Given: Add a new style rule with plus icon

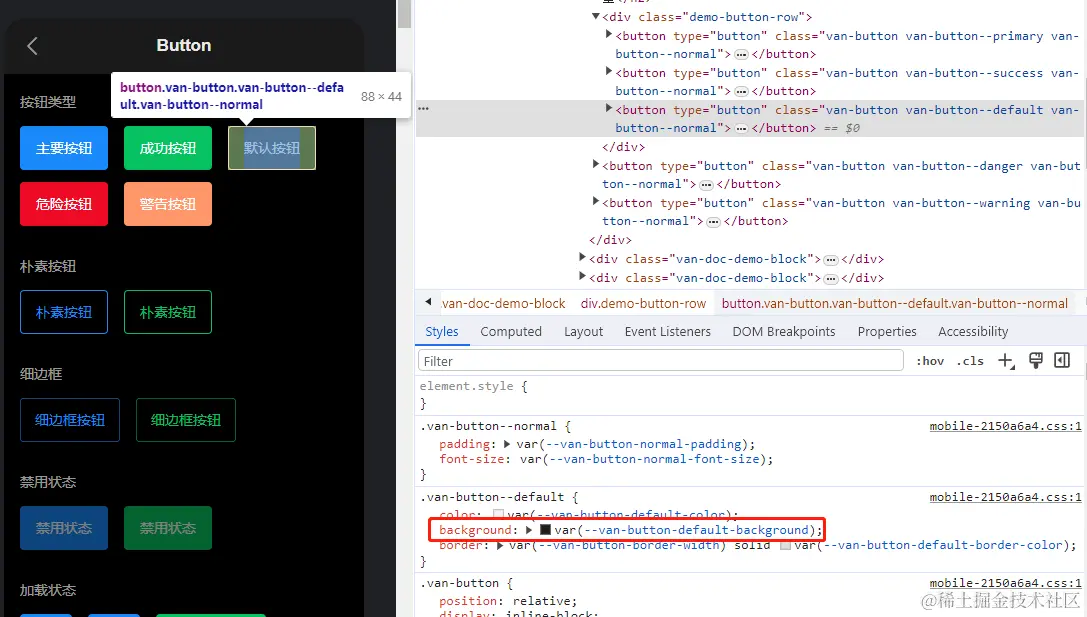Looking at the screenshot, I should coord(1006,360).
